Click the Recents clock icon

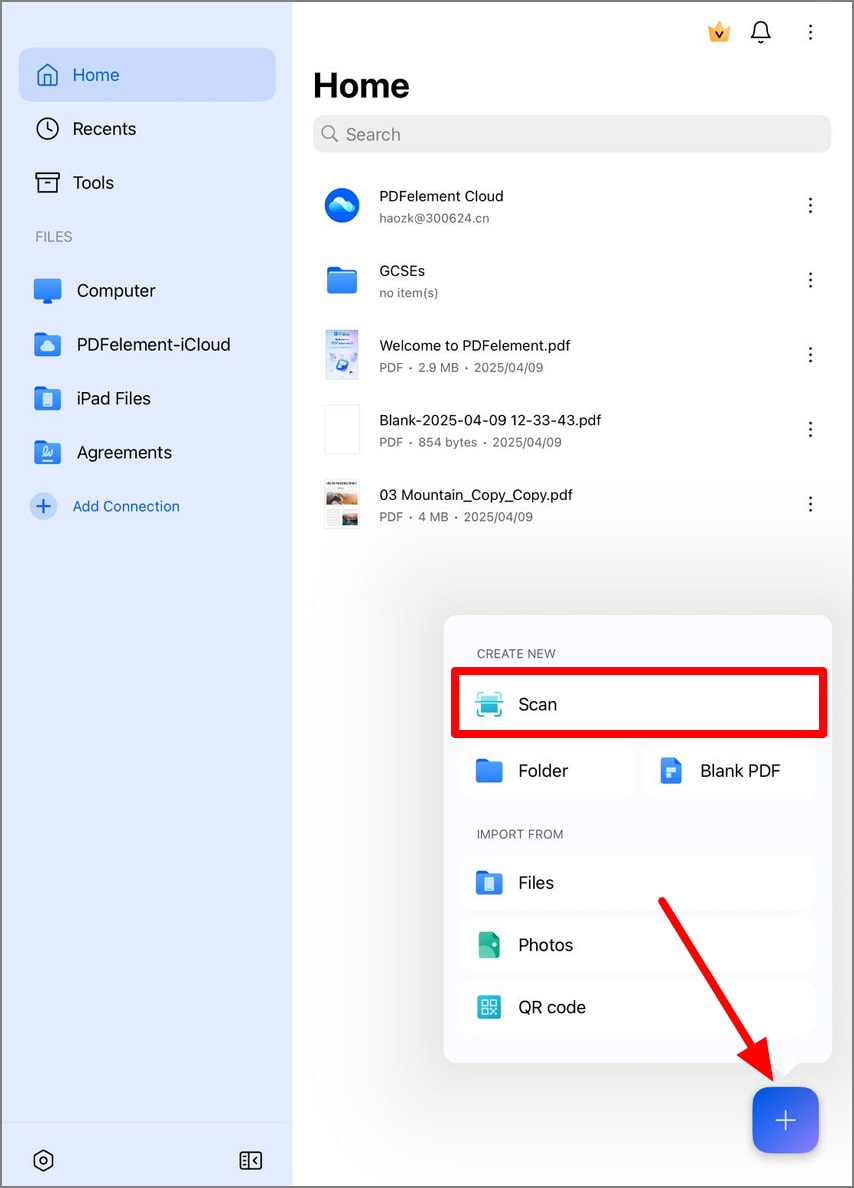click(48, 129)
